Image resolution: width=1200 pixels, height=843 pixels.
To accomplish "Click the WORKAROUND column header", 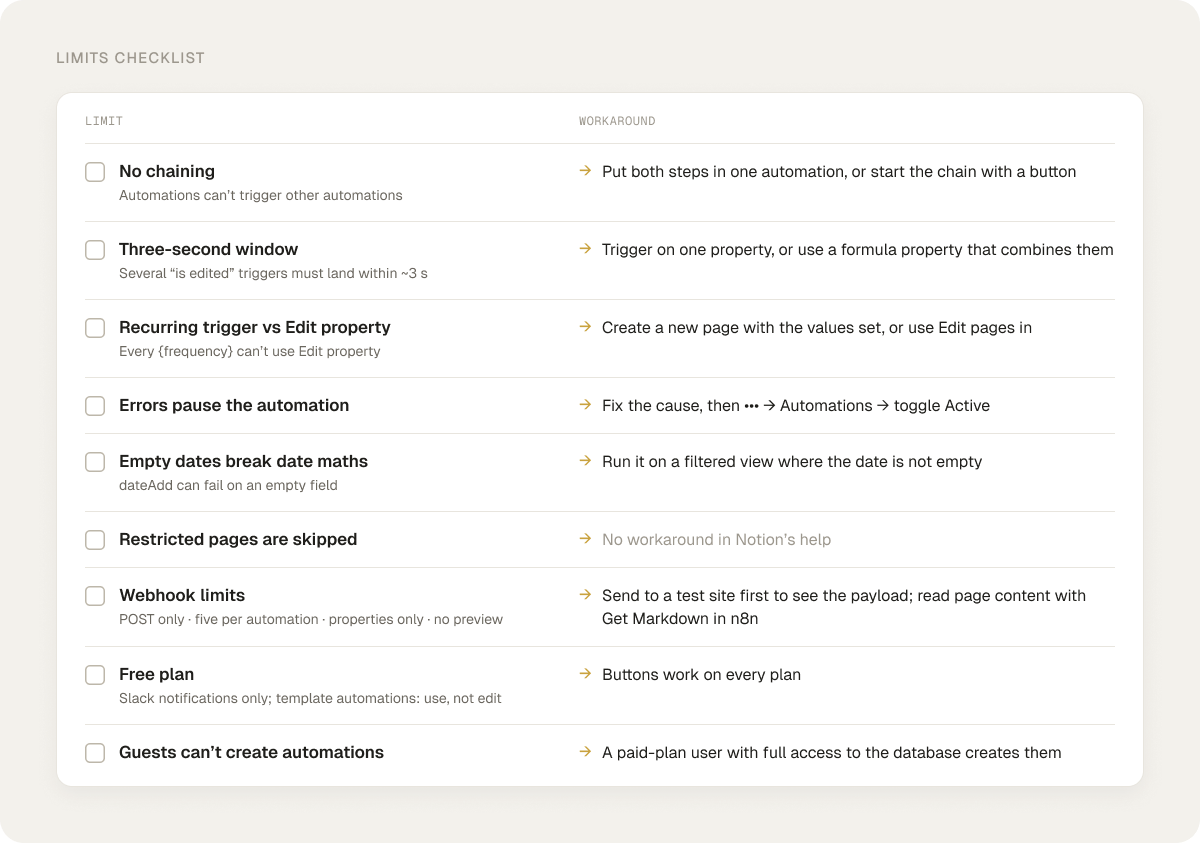I will 617,121.
